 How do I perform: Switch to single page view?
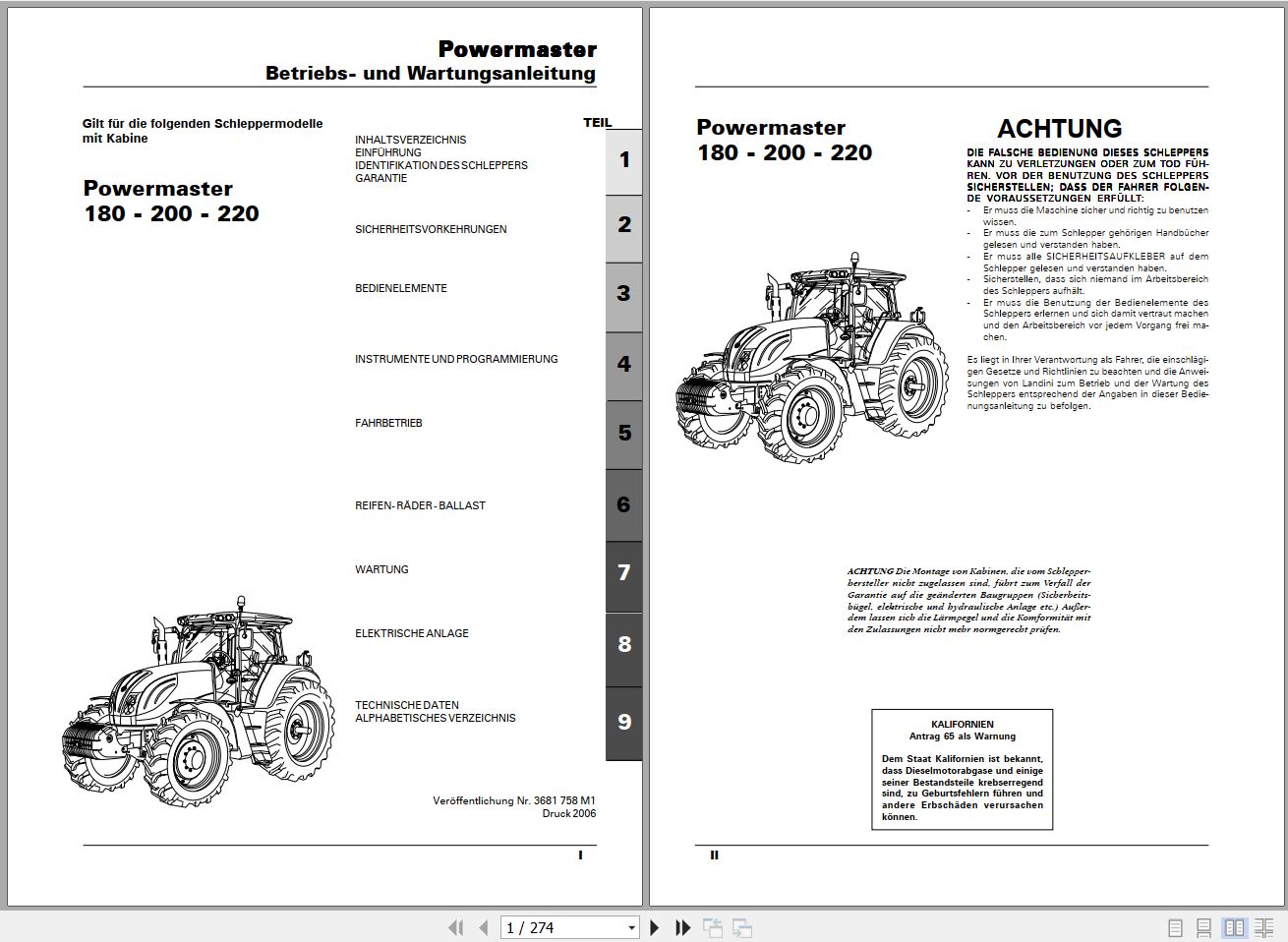(x=1175, y=927)
